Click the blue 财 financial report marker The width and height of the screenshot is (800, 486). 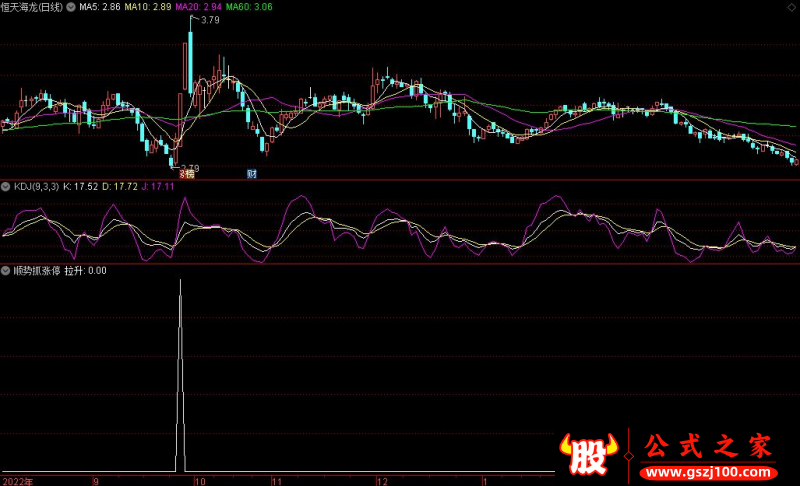[251, 174]
